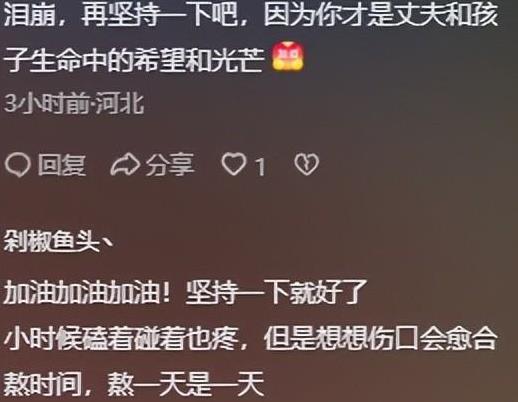This screenshot has height=402, width=518.
Task: Tap the phrase 但是想想伤口会愈合
Action: pos(381,339)
